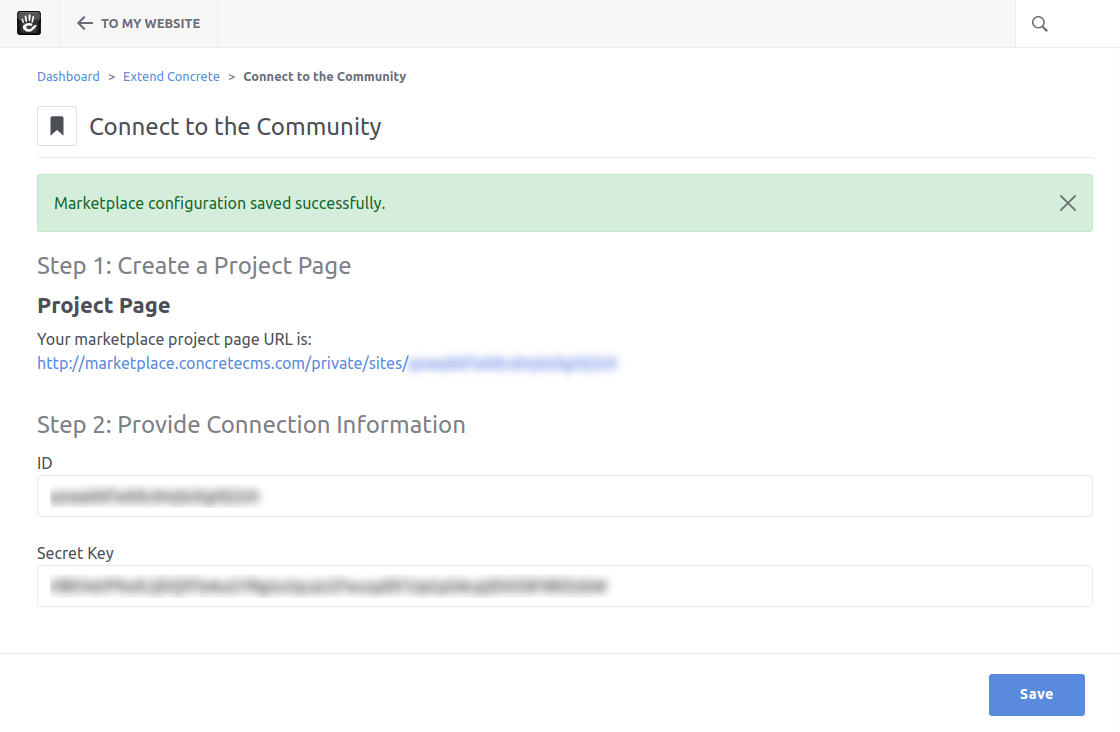Click 'Step 1: Create a Project Page' heading
Viewport: 1120px width, 732px height.
click(194, 266)
